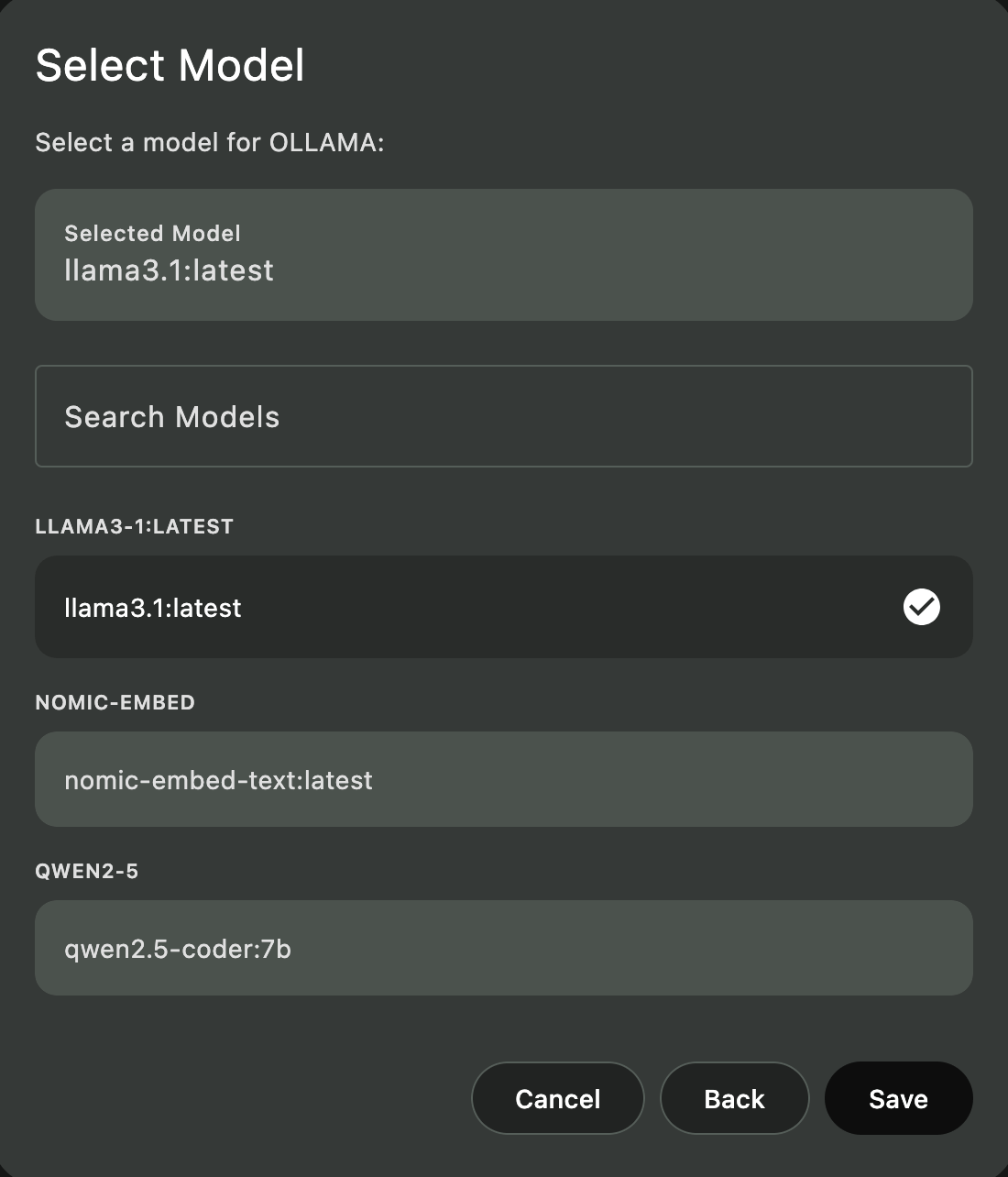Click the QWEN2-5 group header
Viewport: 1008px width, 1177px height.
(x=87, y=871)
